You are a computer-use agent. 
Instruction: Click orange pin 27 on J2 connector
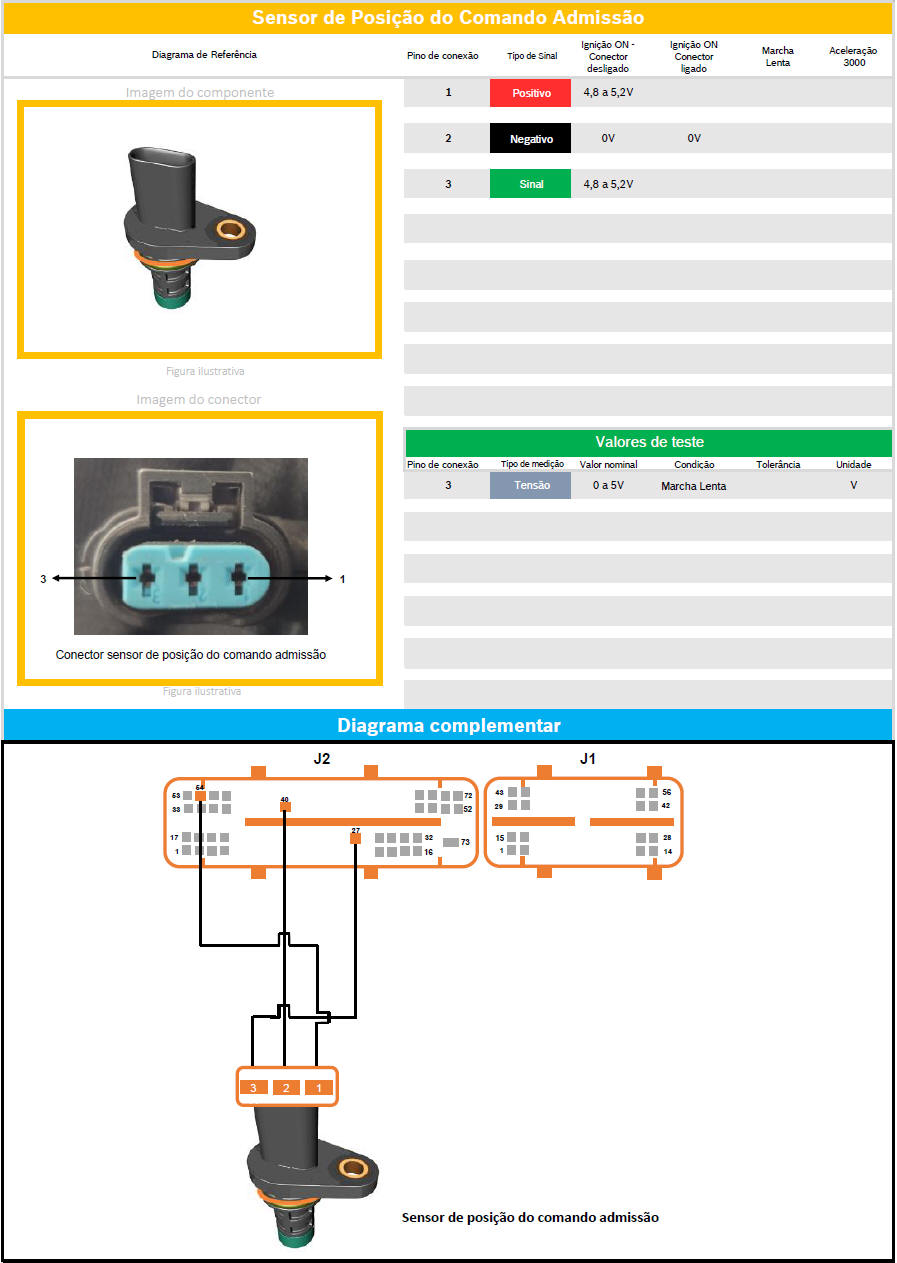click(x=355, y=838)
